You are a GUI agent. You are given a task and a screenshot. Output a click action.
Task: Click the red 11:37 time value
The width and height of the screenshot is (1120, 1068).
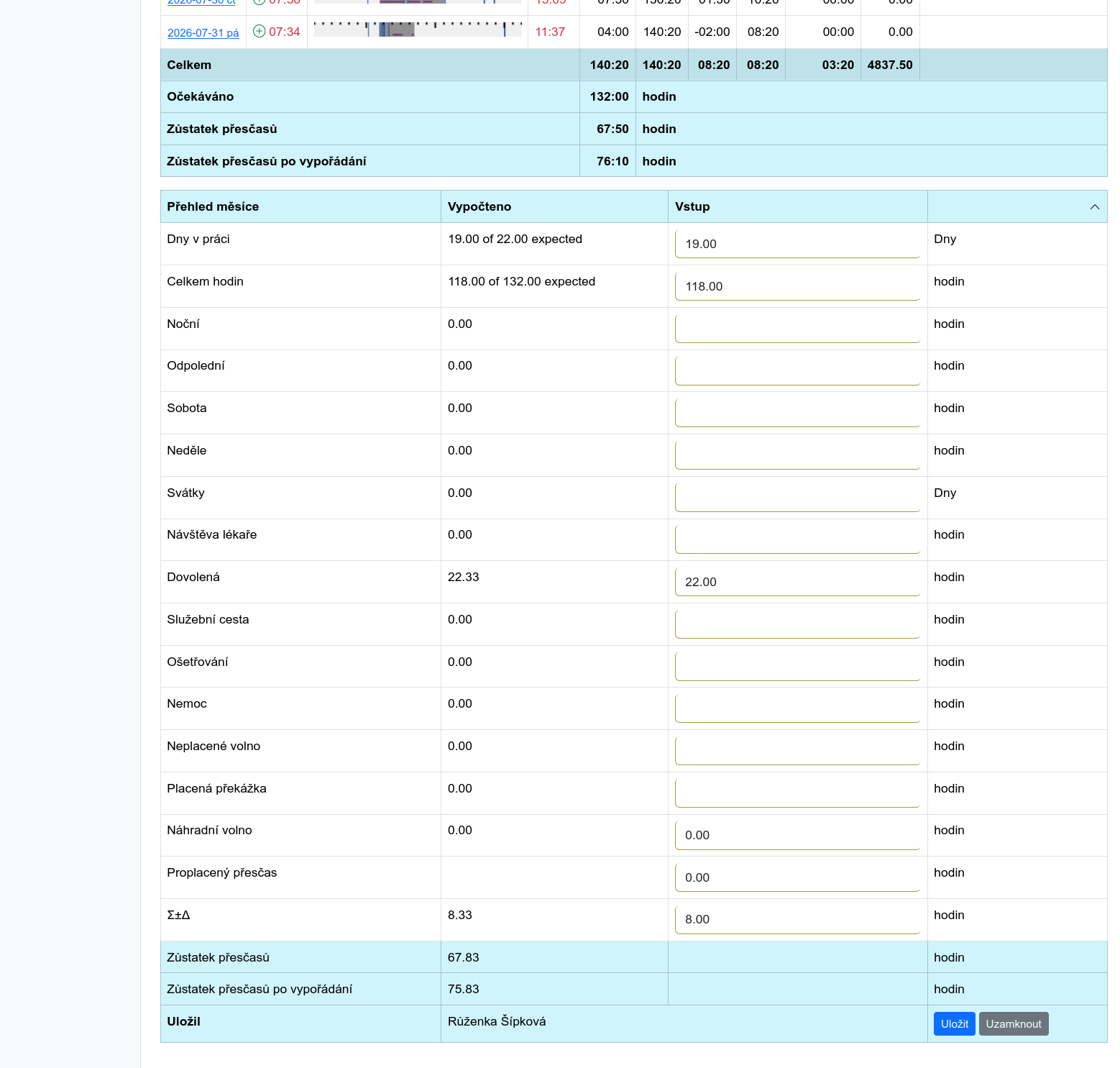coord(550,32)
